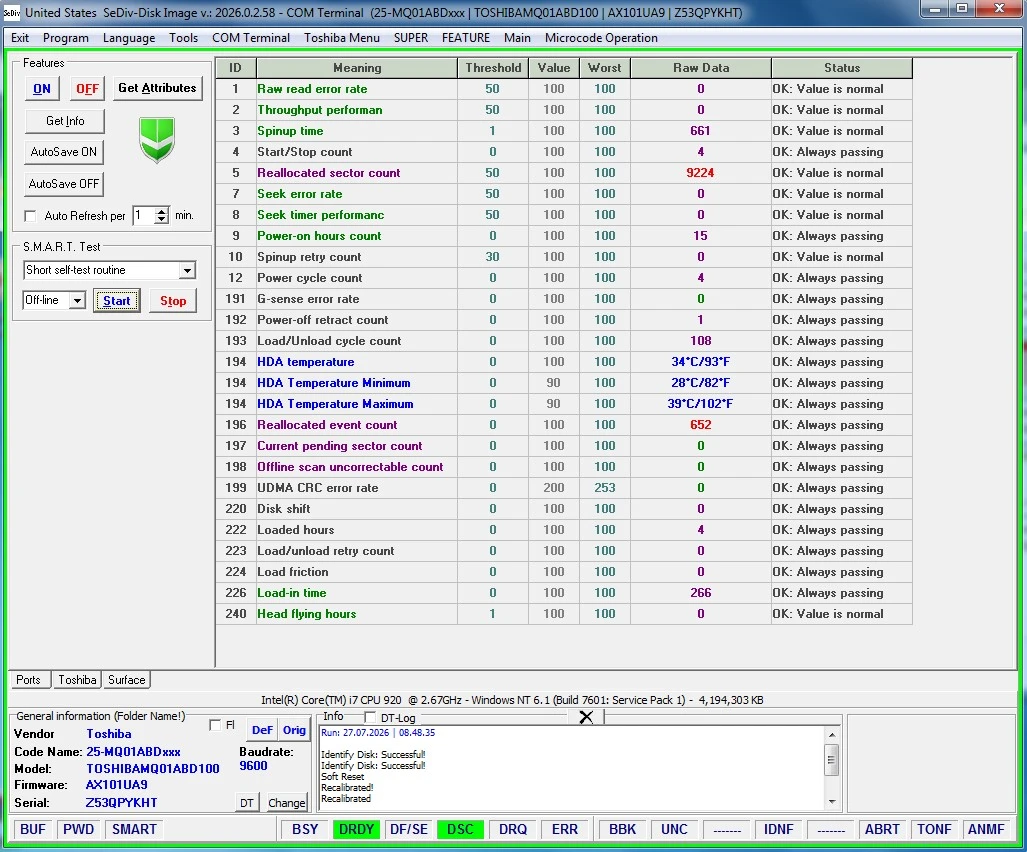Stop the S.M.A.R.T. test
This screenshot has width=1027, height=852.
click(173, 301)
